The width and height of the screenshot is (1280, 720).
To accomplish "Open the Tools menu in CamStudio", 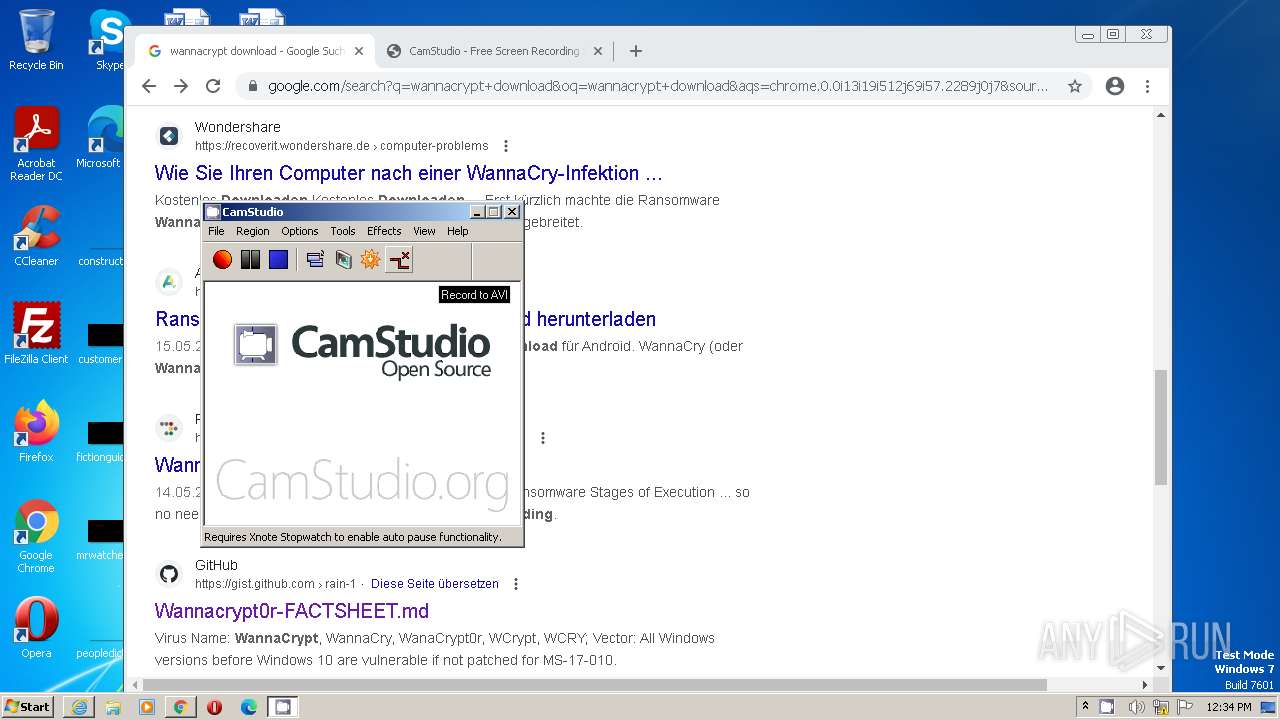I will [343, 231].
